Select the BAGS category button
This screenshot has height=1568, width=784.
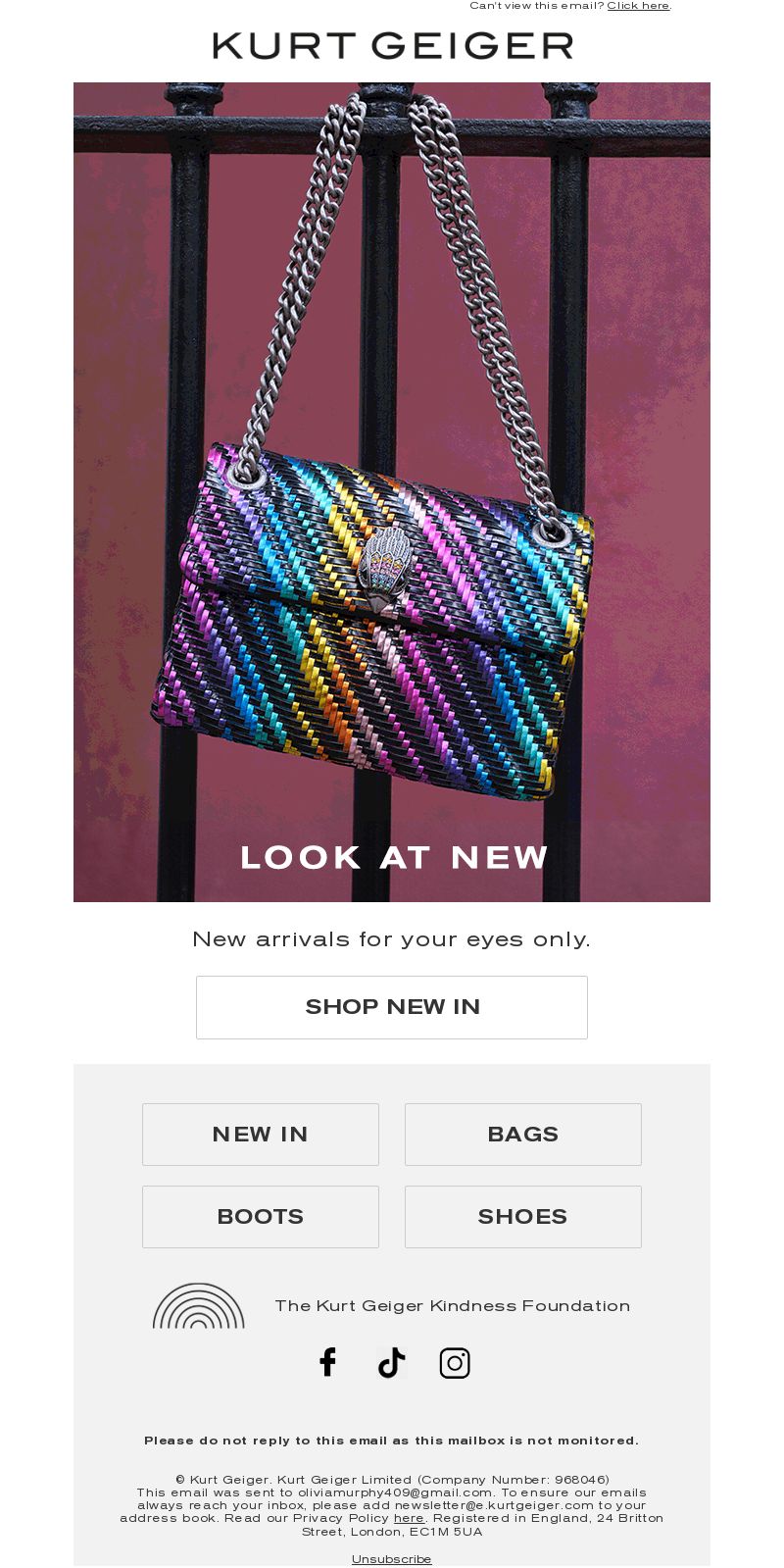pos(523,1135)
